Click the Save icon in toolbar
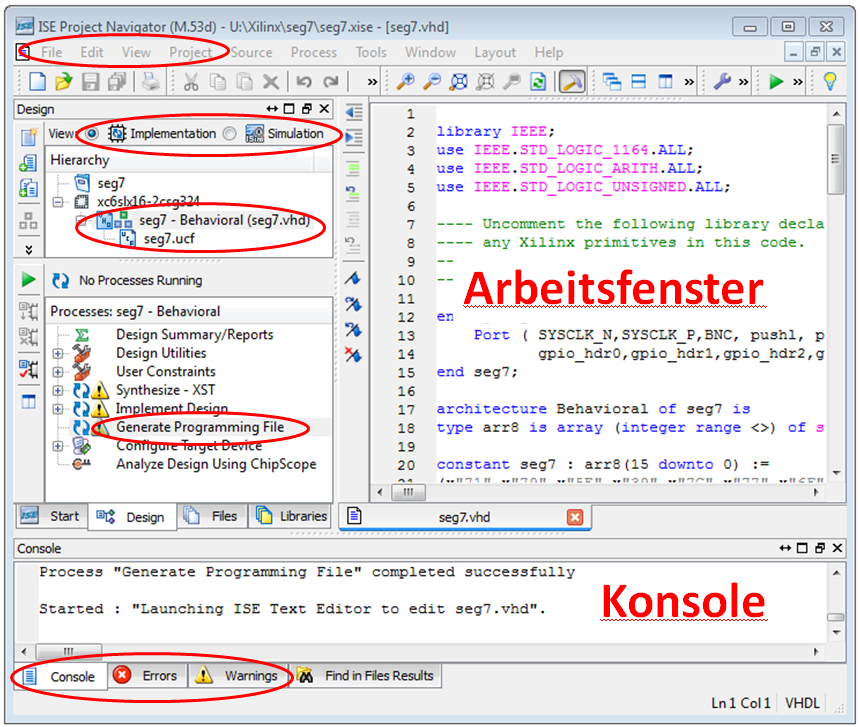The width and height of the screenshot is (860, 727). click(90, 82)
